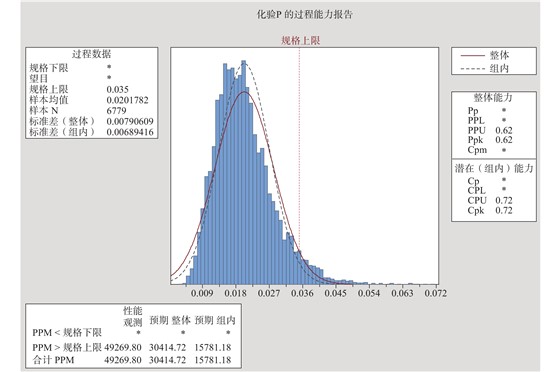The image size is (560, 372).
Task: Select the 标准差（整体）value 0.00790609
Action: [x=130, y=121]
